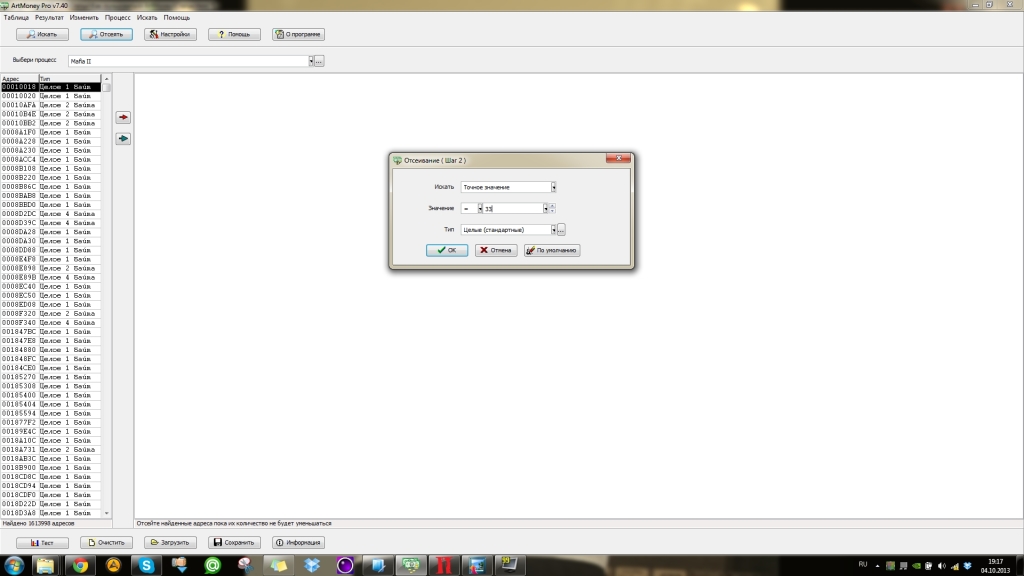Click the teal arrow transfer-all icon
The image size is (1024, 576).
[123, 138]
